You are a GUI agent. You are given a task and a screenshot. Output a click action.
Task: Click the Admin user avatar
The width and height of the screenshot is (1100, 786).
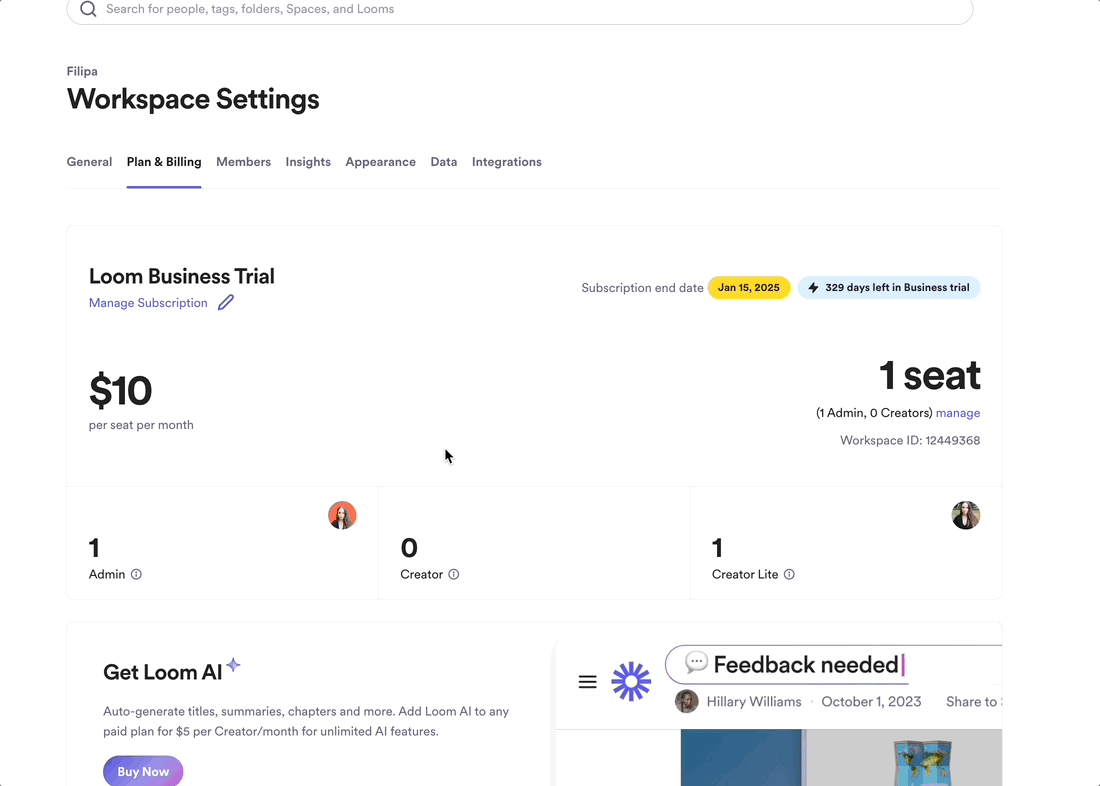pos(342,515)
